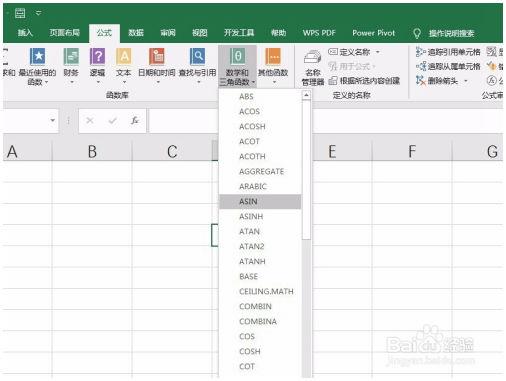Choose BASE from function list
Screen dimensions: 506x381
click(260, 277)
